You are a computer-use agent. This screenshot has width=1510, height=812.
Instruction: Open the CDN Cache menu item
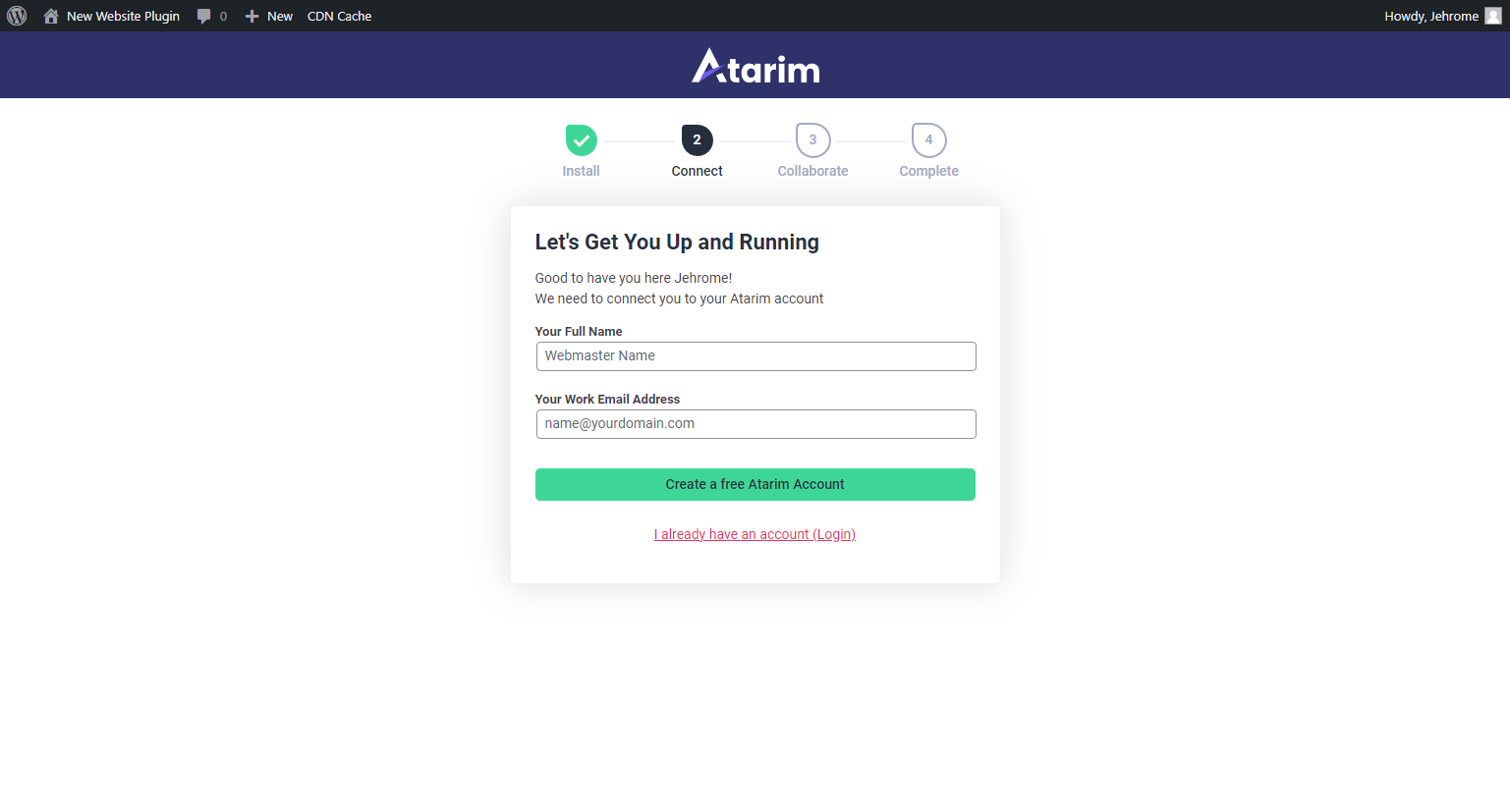point(339,16)
